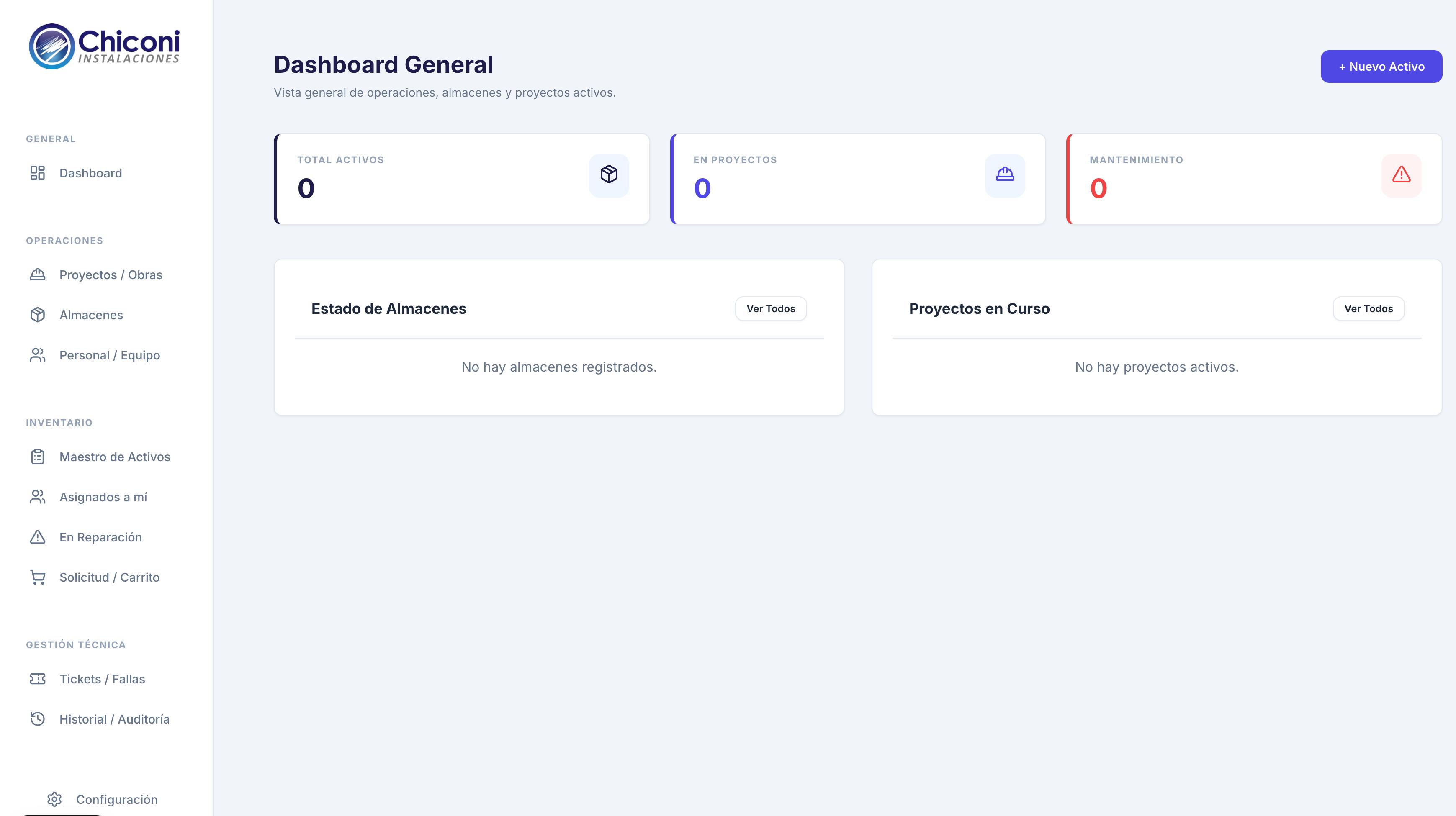The height and width of the screenshot is (816, 1456).
Task: Select the Almacenes box icon in sidebar
Action: (x=37, y=315)
